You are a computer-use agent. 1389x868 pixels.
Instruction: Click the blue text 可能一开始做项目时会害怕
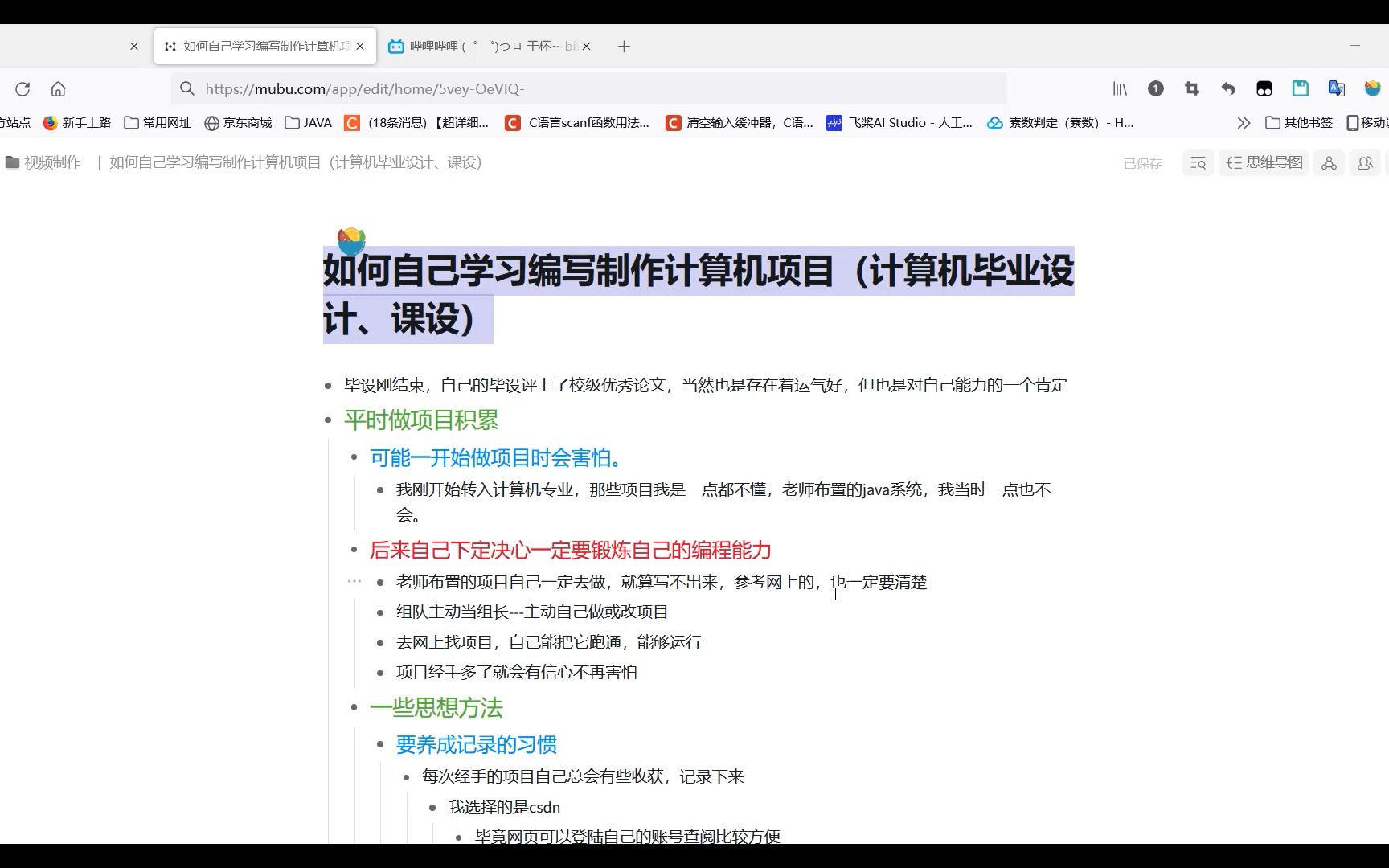(495, 458)
